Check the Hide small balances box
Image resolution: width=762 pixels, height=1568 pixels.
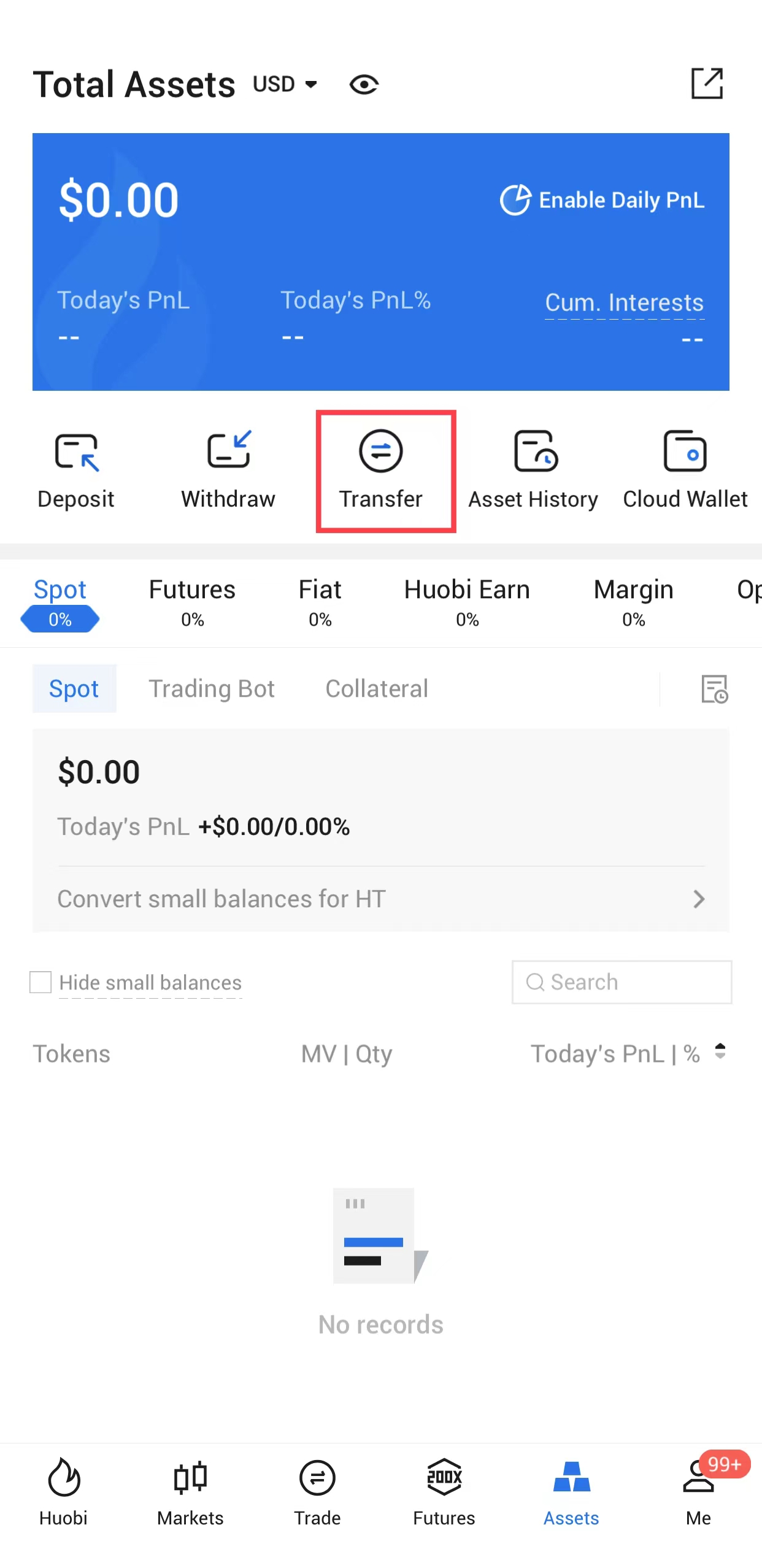[41, 983]
